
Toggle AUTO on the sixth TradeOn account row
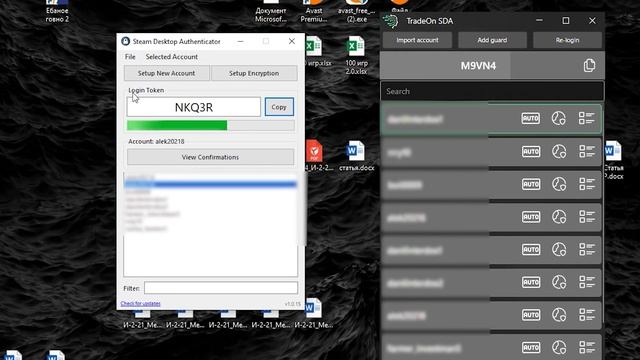coord(531,282)
